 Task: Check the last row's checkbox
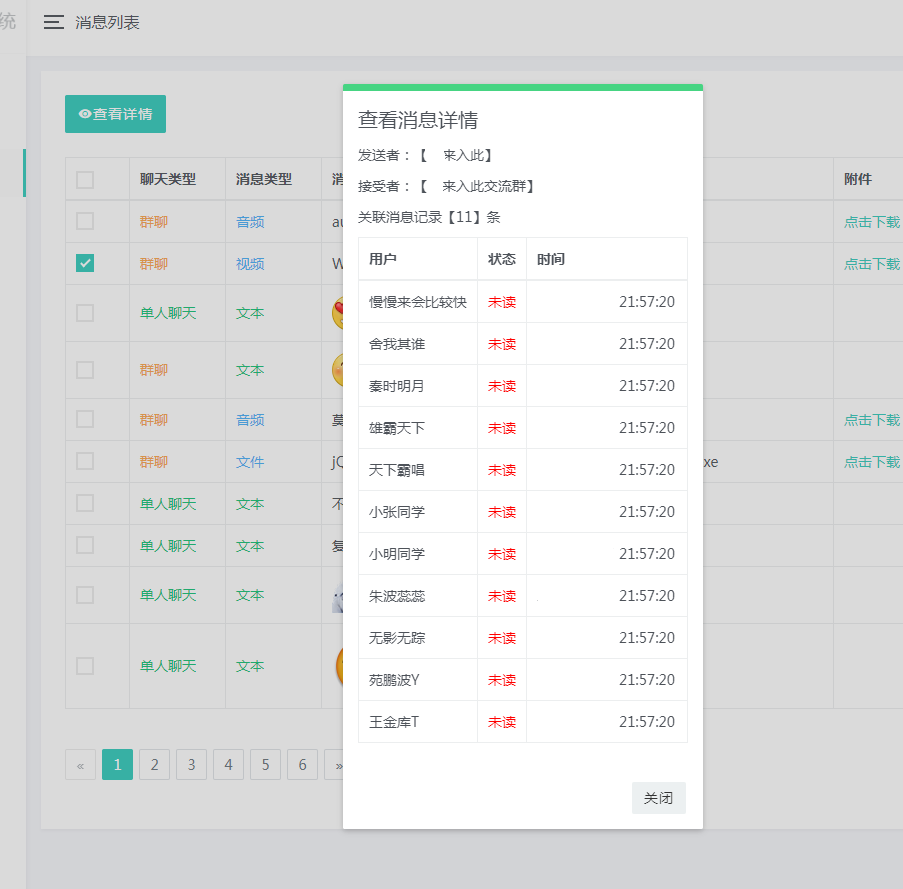point(85,666)
